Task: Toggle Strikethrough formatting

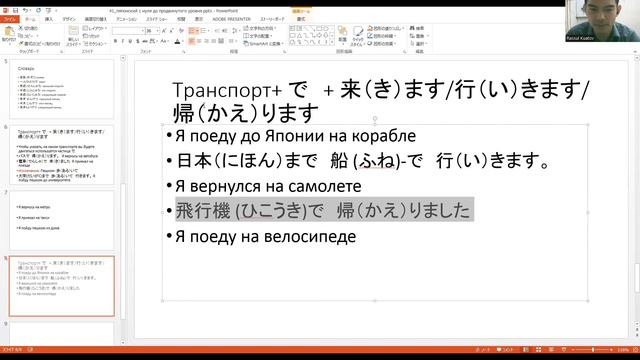Action: pyautogui.click(x=145, y=41)
